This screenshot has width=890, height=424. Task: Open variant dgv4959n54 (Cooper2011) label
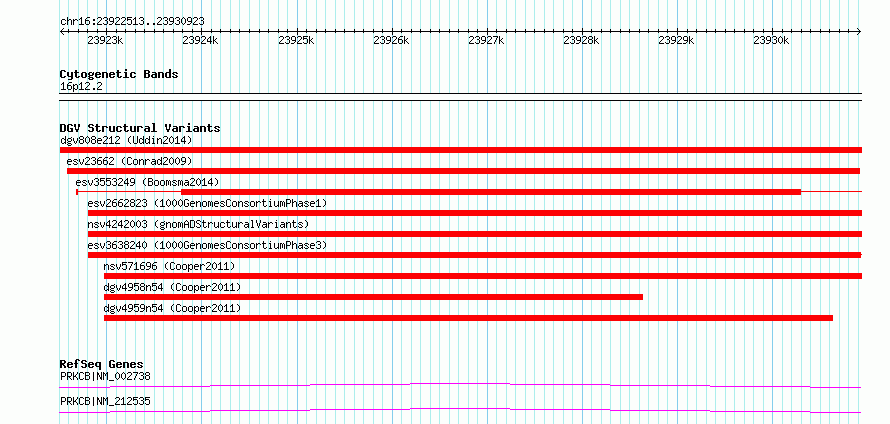point(172,308)
